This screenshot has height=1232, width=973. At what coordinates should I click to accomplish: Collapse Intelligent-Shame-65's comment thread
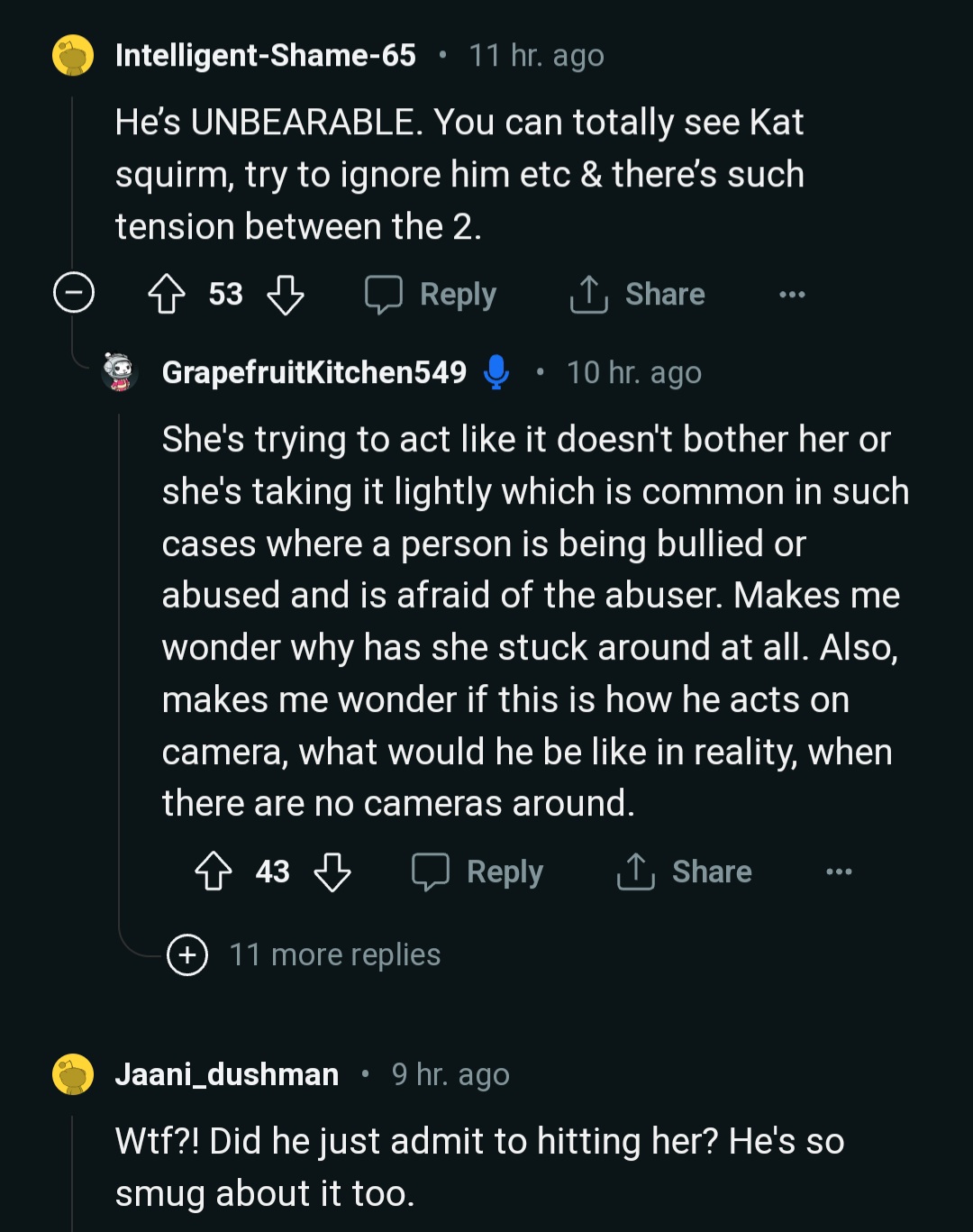[74, 292]
